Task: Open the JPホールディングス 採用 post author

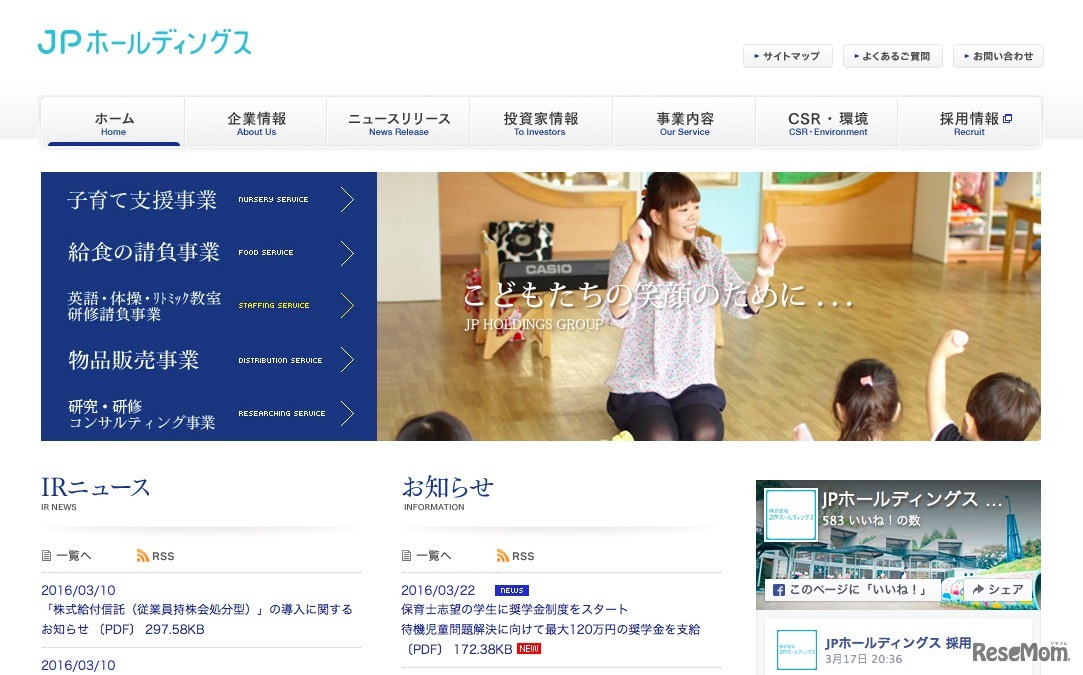Action: point(898,643)
